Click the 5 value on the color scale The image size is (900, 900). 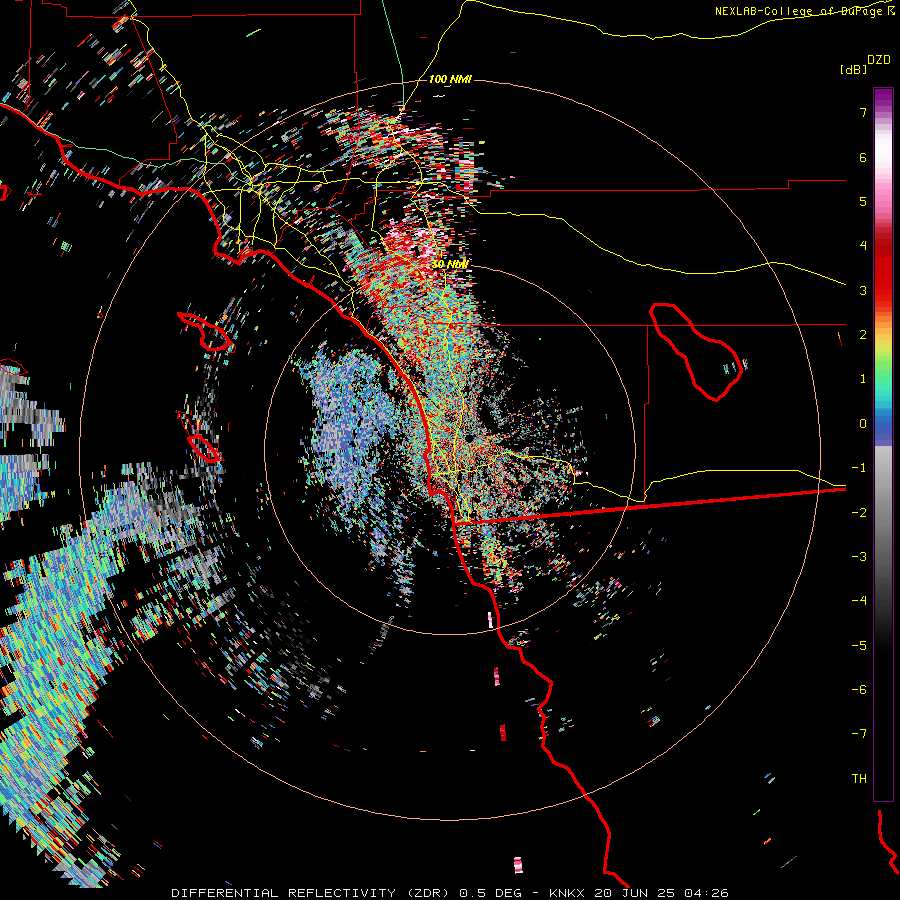(863, 201)
